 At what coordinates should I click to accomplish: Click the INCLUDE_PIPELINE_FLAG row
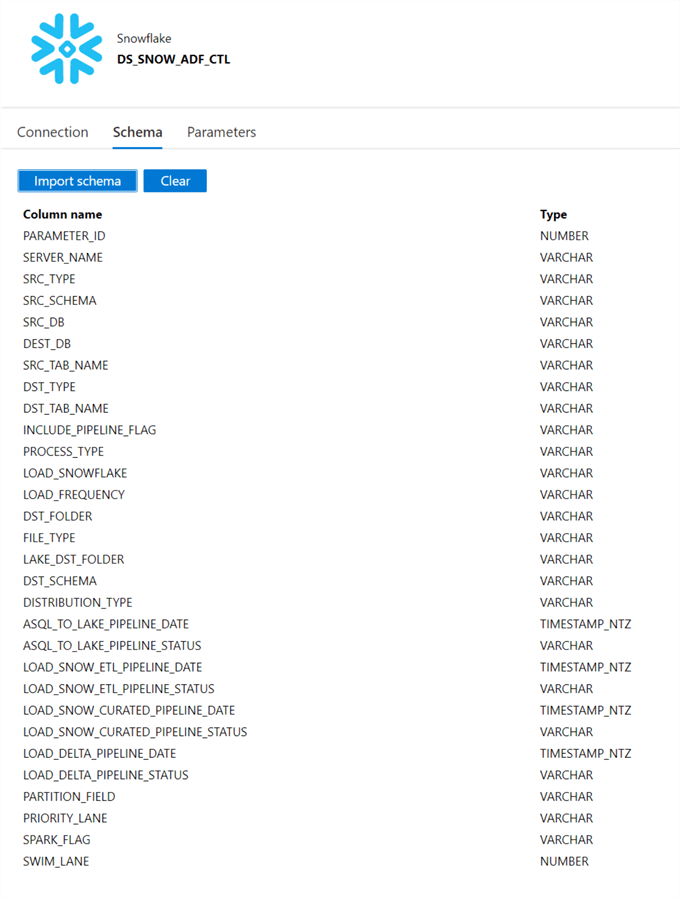tap(90, 430)
